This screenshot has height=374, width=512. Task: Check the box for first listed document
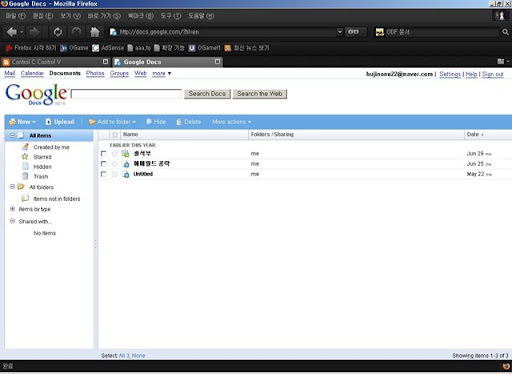tap(104, 154)
